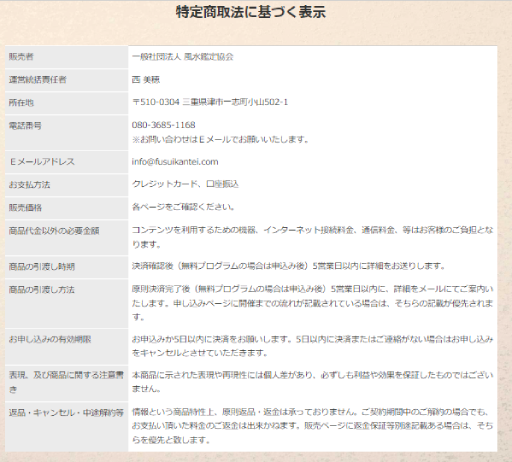
Task: Click the お支払方法 row label
Action: [x=29, y=185]
